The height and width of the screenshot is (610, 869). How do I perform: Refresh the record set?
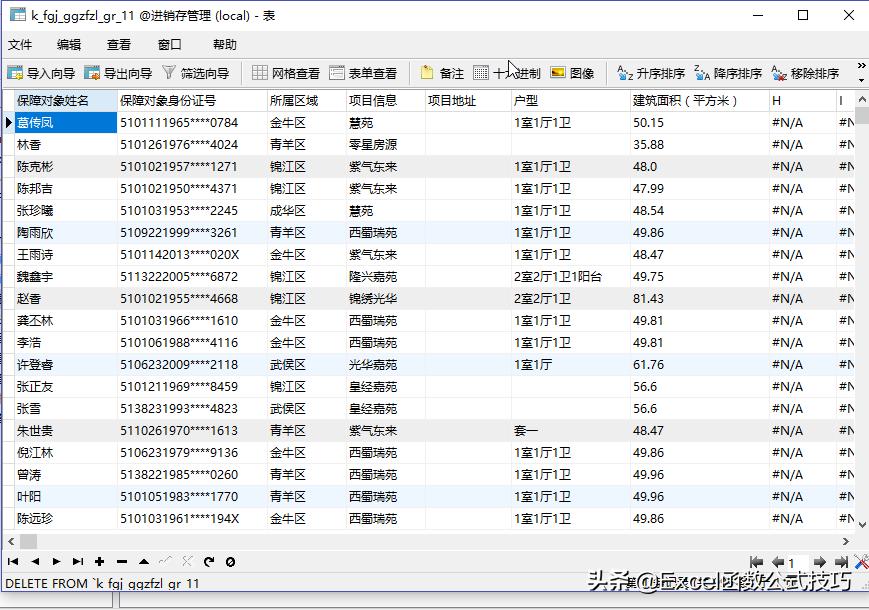click(209, 561)
